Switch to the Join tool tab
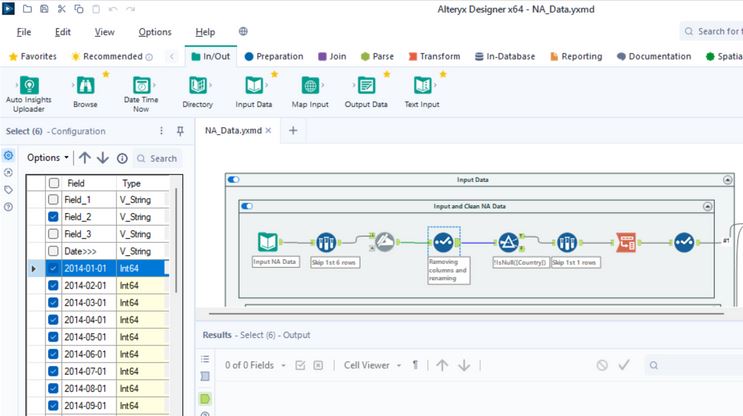Screen dimensions: 743x416 pos(332,56)
